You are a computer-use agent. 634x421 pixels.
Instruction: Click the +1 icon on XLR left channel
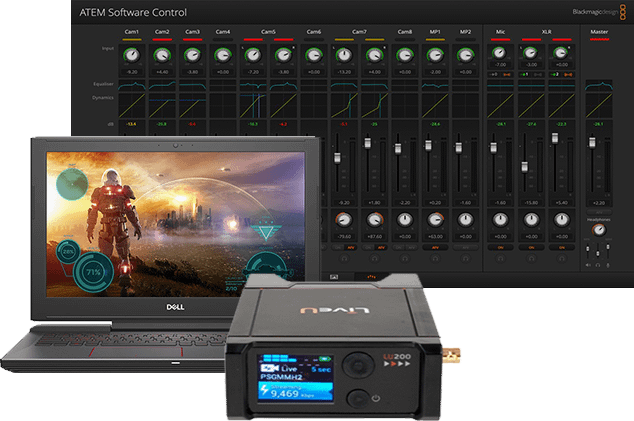pos(524,74)
